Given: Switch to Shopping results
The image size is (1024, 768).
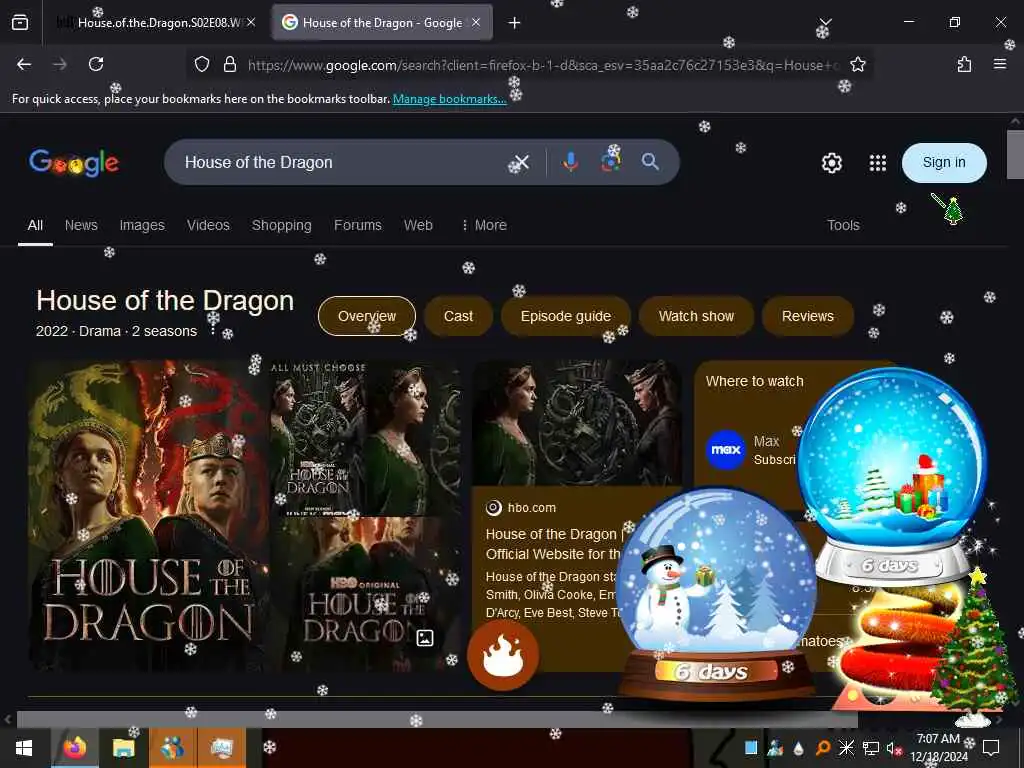Looking at the screenshot, I should pos(281,225).
